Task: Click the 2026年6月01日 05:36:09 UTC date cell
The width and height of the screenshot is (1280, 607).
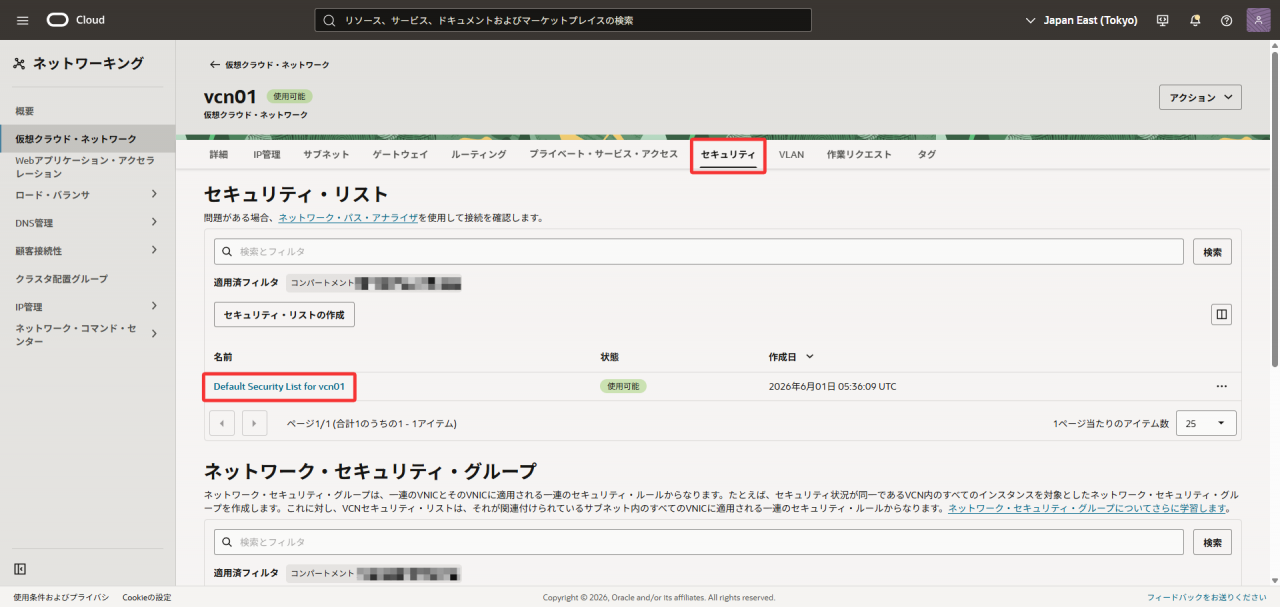Action: tap(832, 386)
